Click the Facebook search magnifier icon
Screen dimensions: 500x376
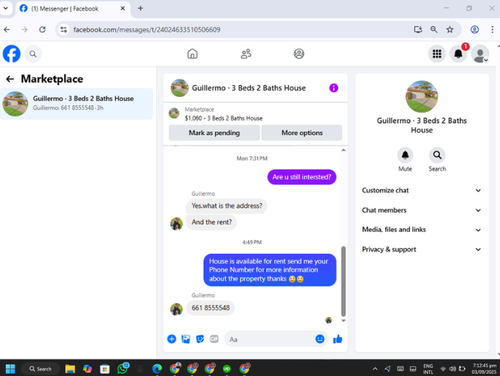tap(33, 54)
